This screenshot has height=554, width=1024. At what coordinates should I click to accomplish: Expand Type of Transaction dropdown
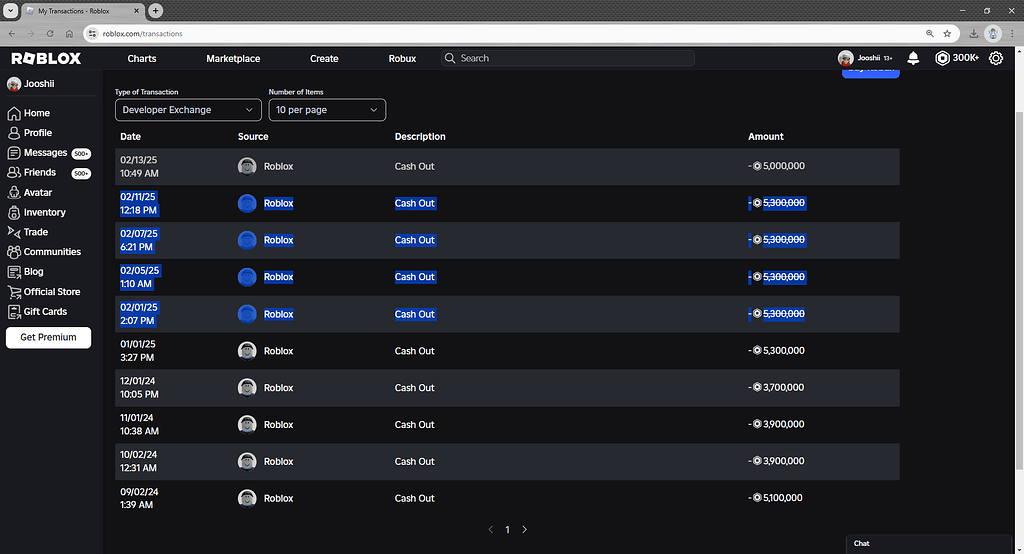tap(188, 110)
